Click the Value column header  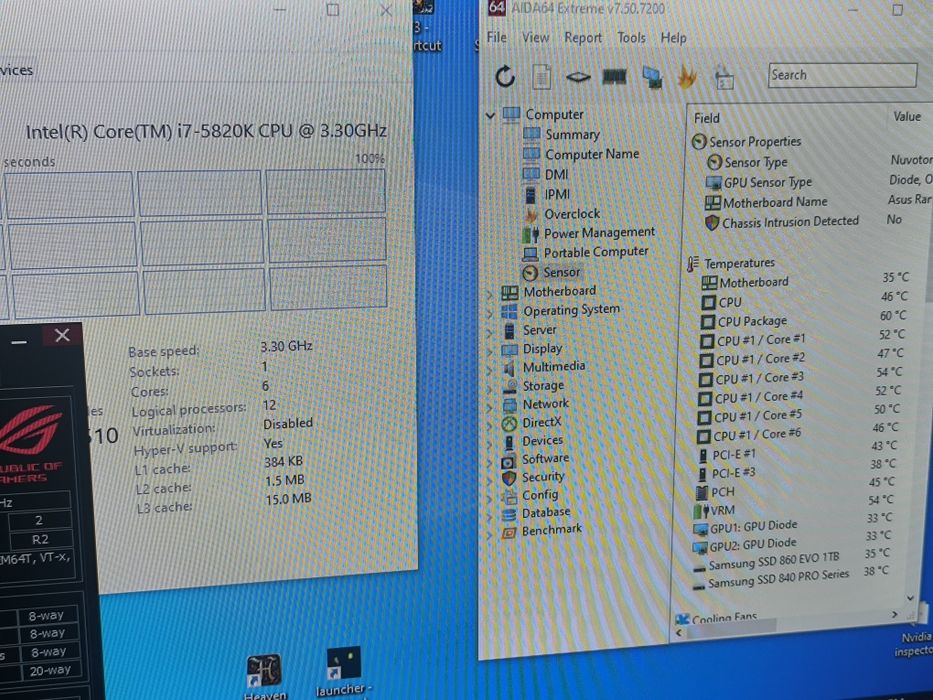(x=907, y=116)
